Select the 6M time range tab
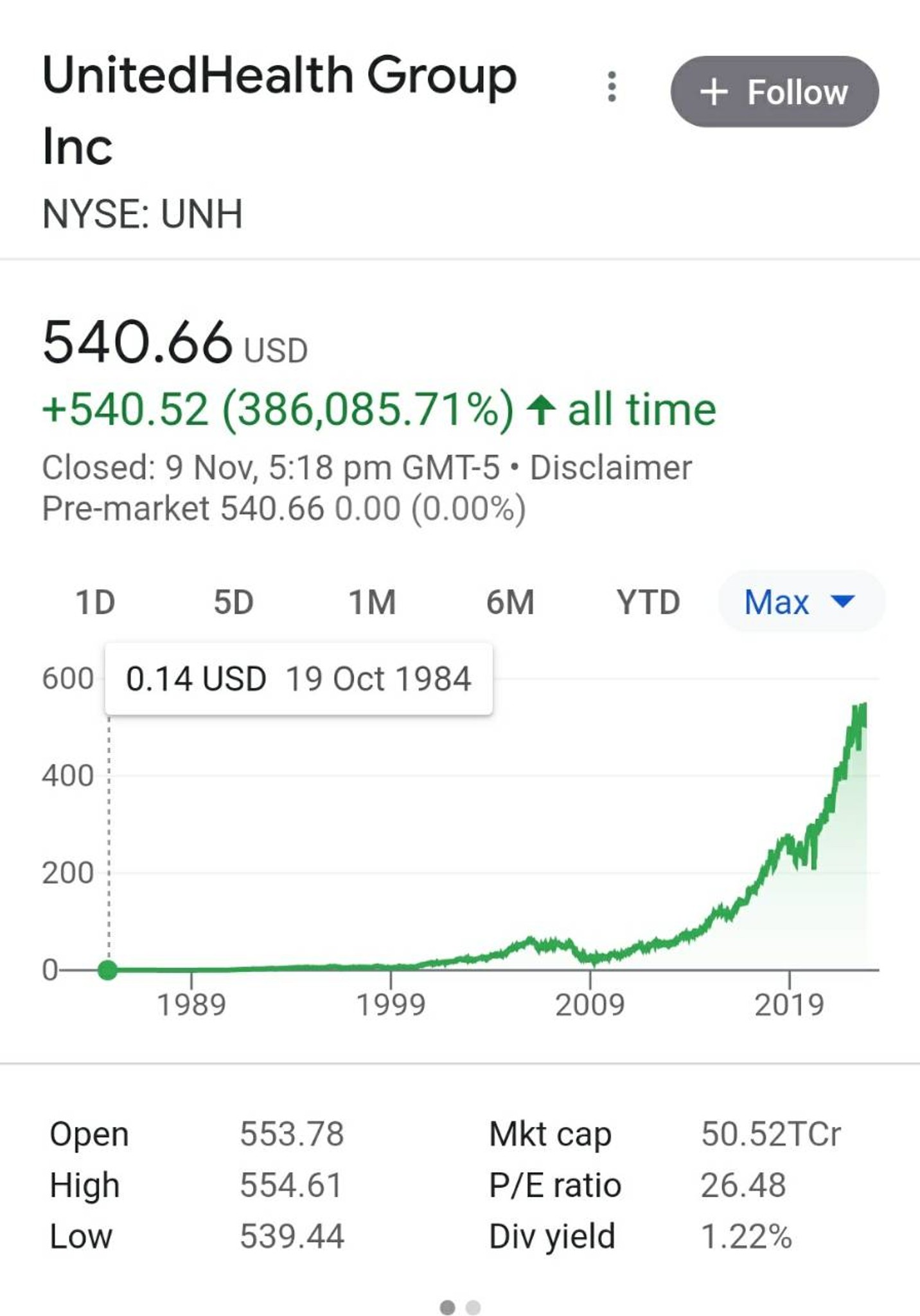This screenshot has width=920, height=1316. [x=510, y=602]
